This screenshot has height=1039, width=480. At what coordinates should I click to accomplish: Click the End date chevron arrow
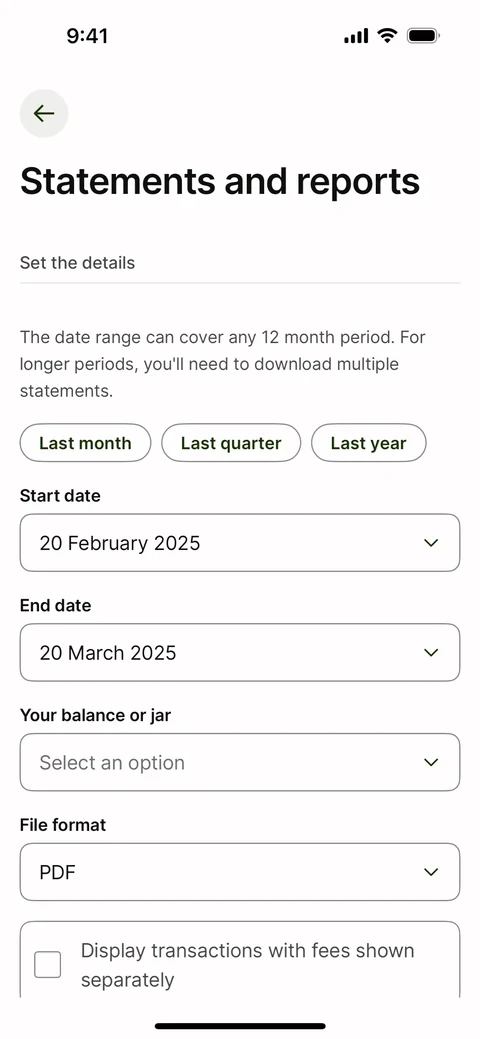pyautogui.click(x=431, y=653)
